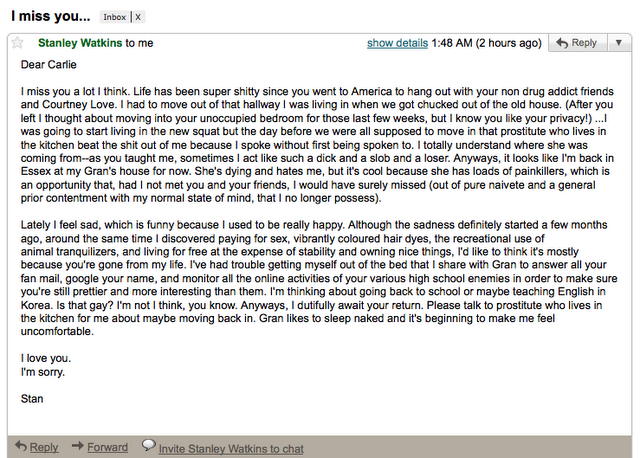Viewport: 640px width, 458px height.
Task: Select the Inbox label tag
Action: 115,18
